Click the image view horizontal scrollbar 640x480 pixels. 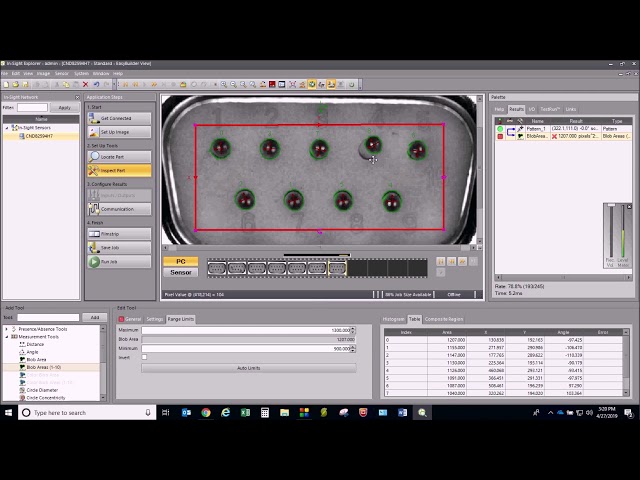coord(320,247)
